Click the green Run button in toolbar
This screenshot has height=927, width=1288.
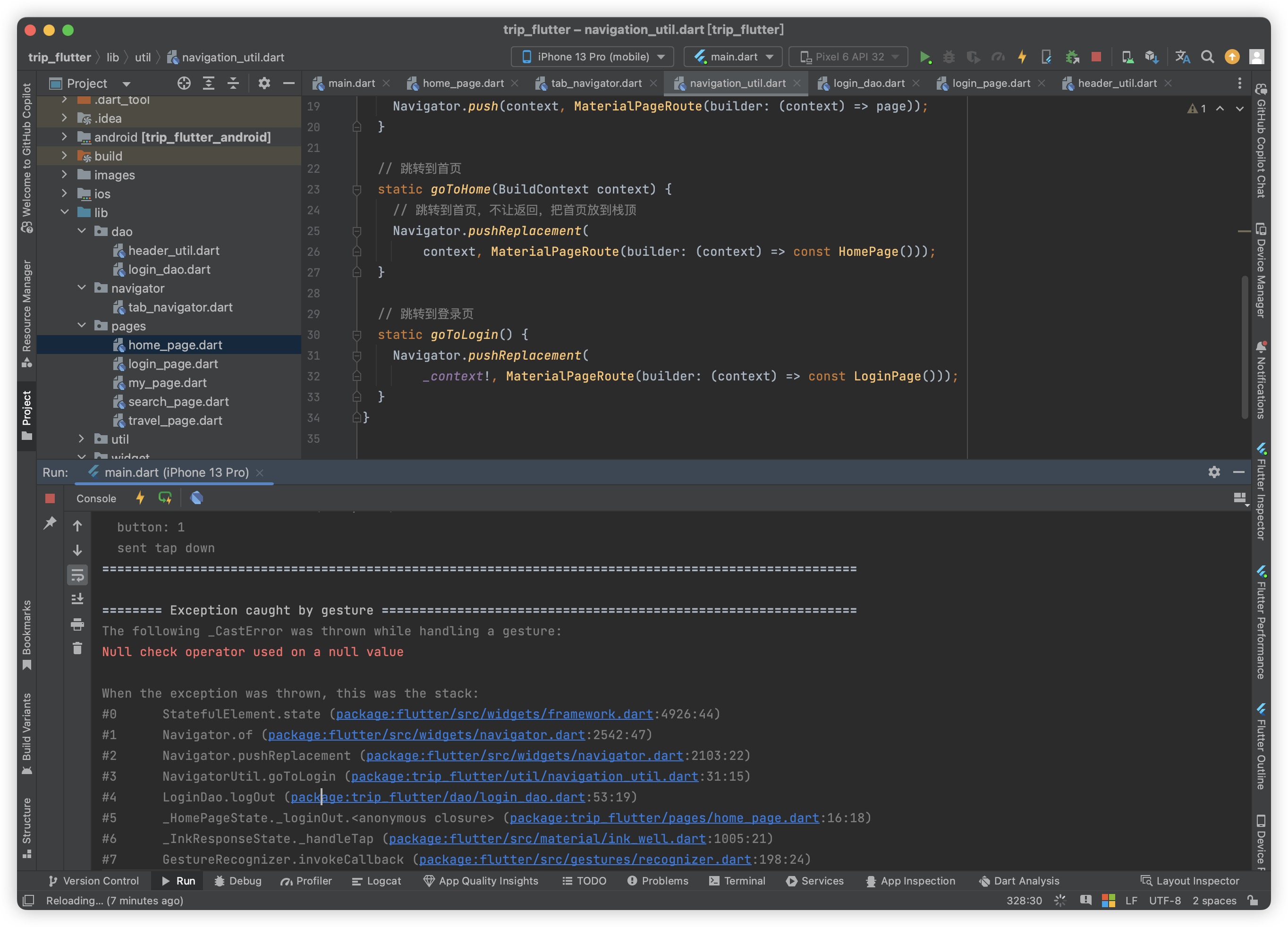925,57
